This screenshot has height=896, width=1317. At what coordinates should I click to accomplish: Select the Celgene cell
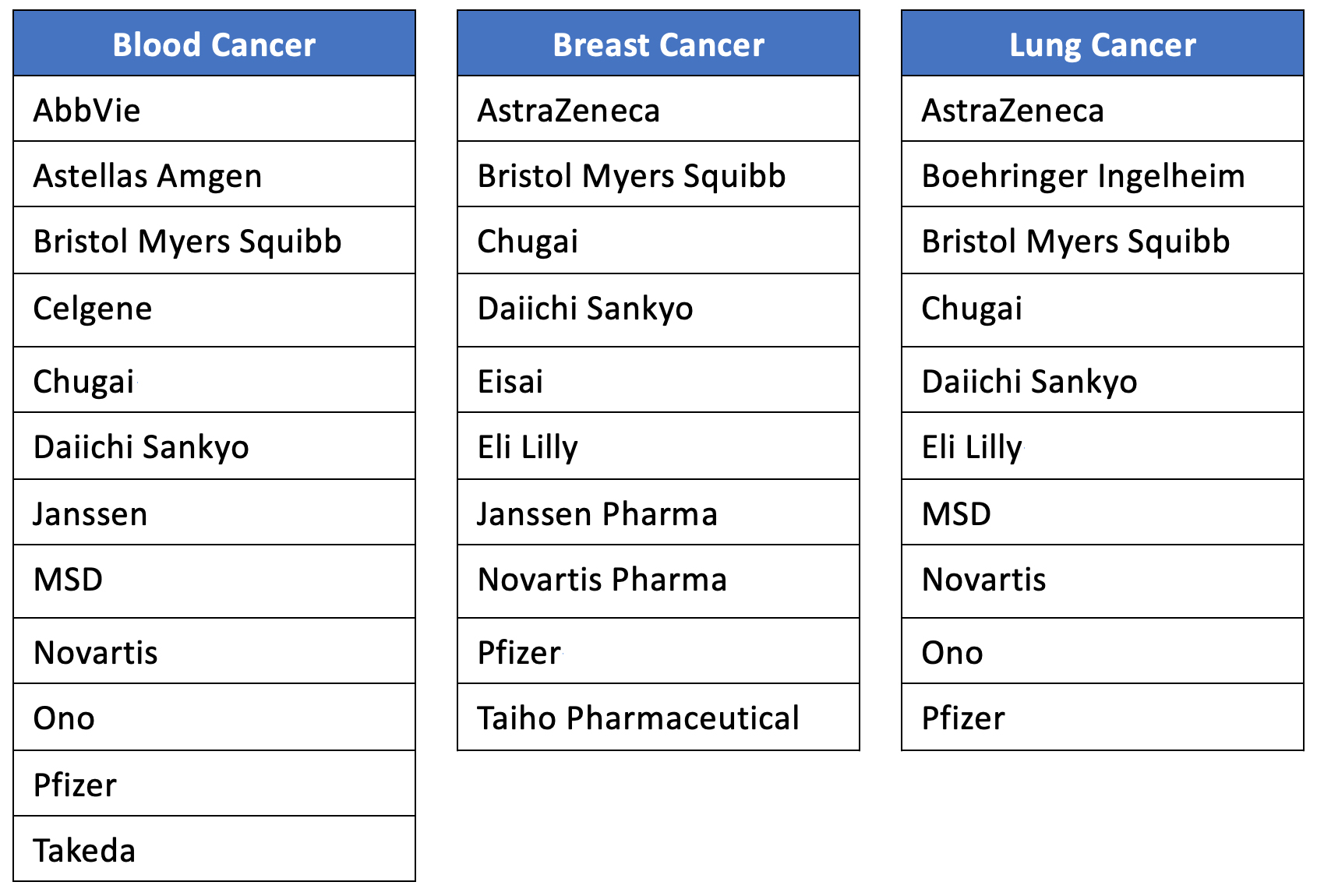tap(93, 309)
